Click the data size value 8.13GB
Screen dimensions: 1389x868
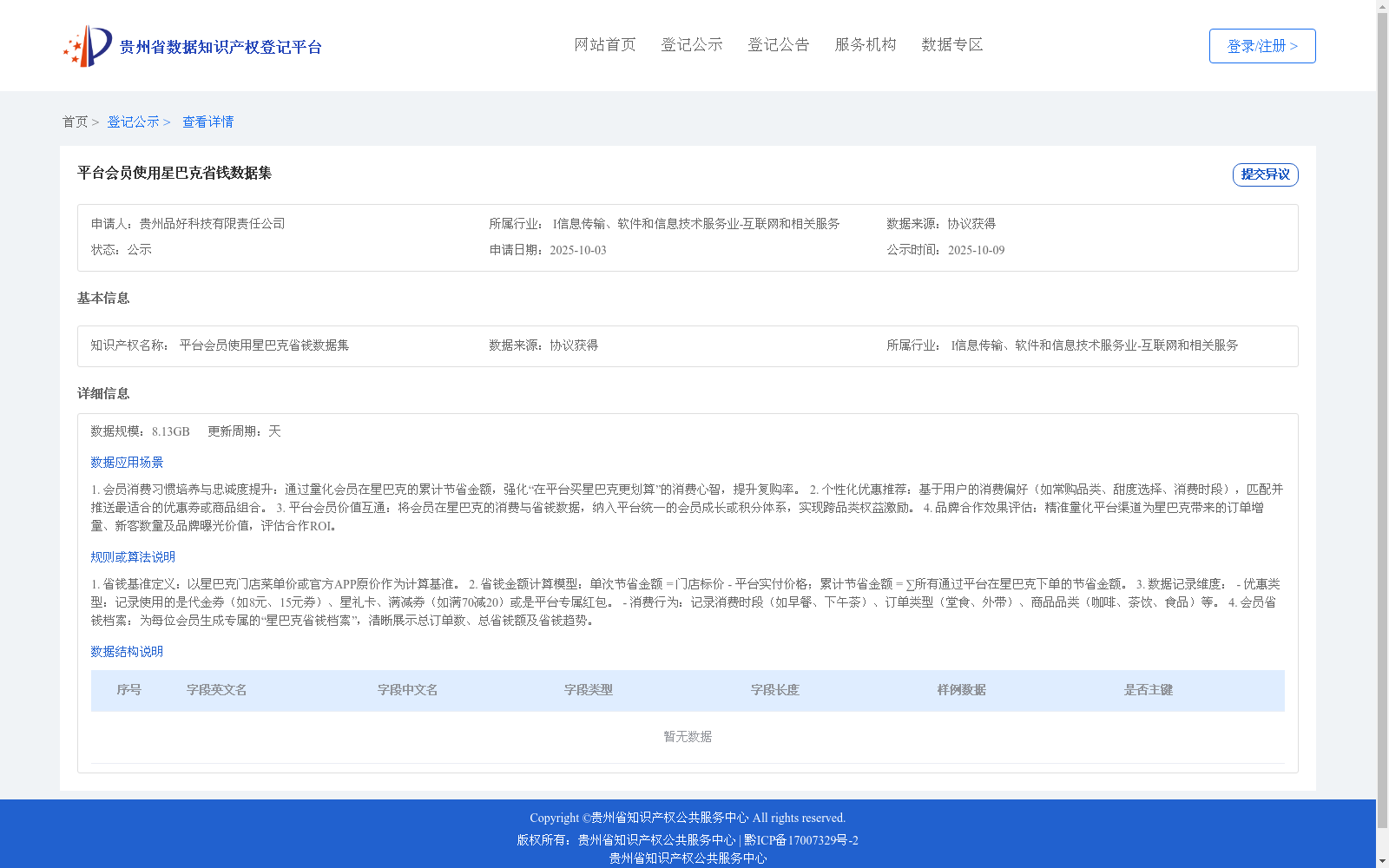[x=171, y=431]
